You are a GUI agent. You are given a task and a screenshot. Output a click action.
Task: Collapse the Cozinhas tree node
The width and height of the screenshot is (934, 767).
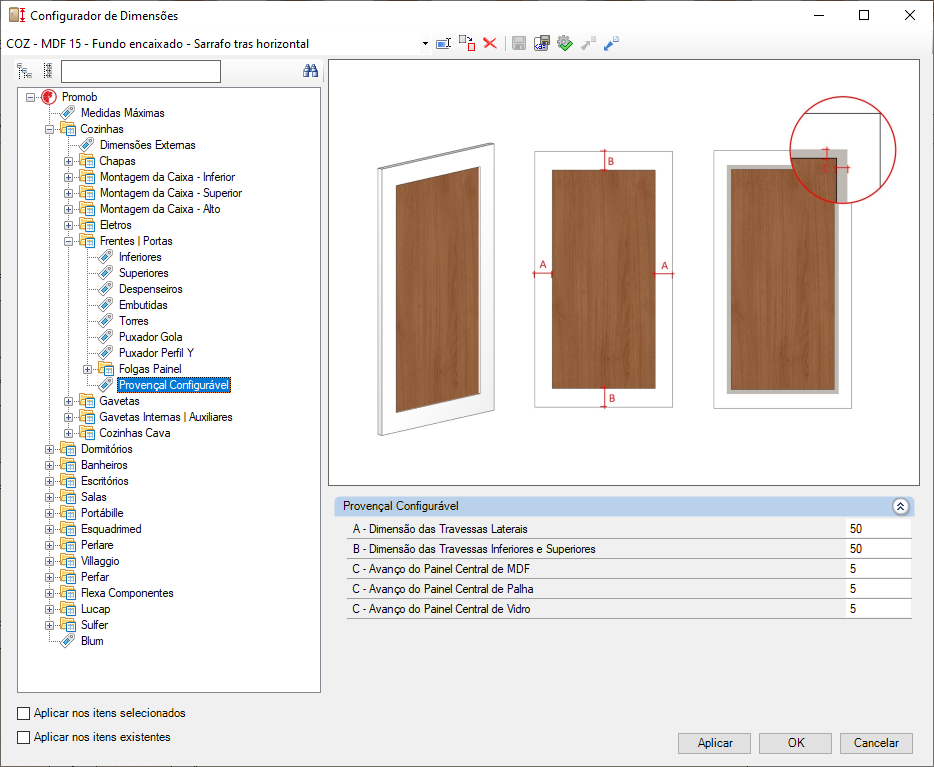49,129
